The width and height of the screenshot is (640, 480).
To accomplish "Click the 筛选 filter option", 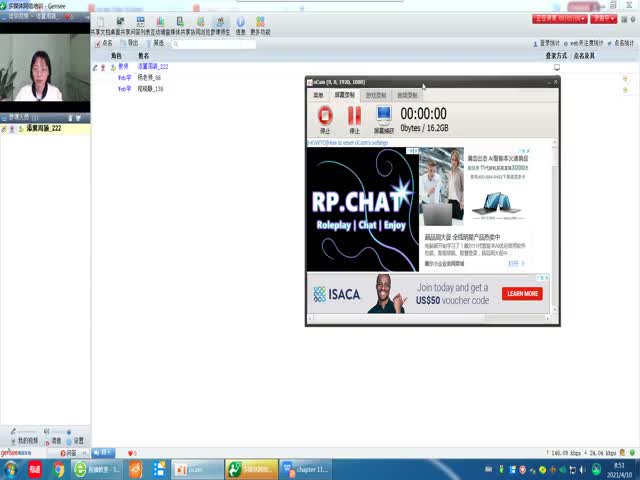I will click(x=154, y=43).
